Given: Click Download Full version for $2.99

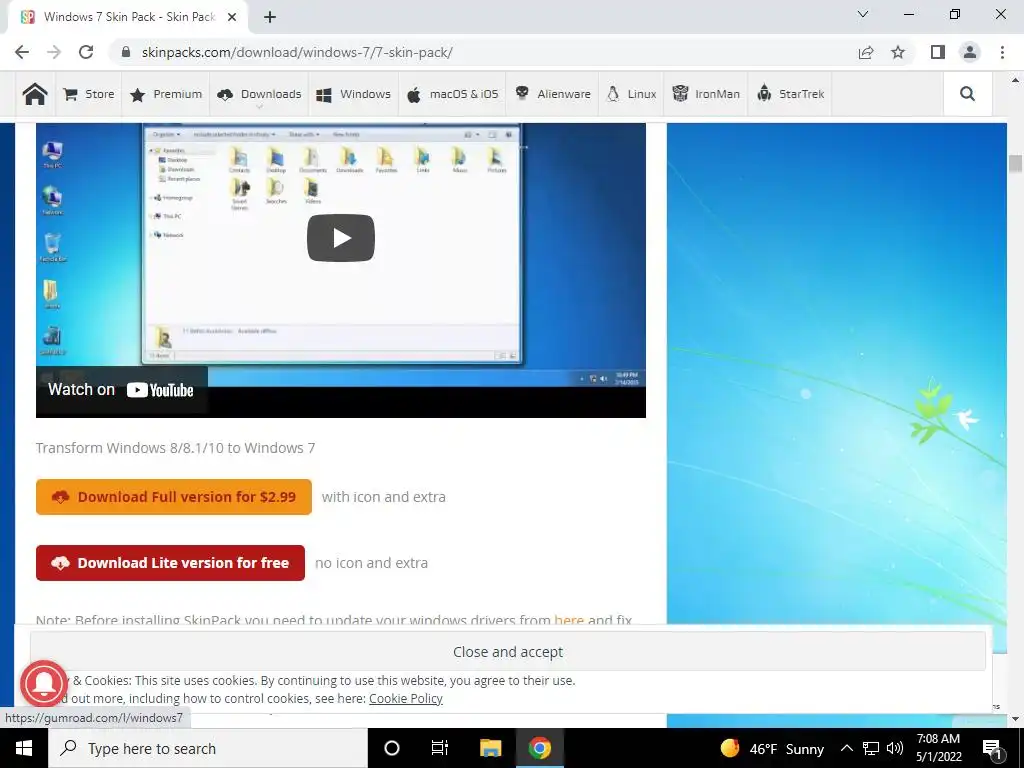Looking at the screenshot, I should (x=174, y=497).
